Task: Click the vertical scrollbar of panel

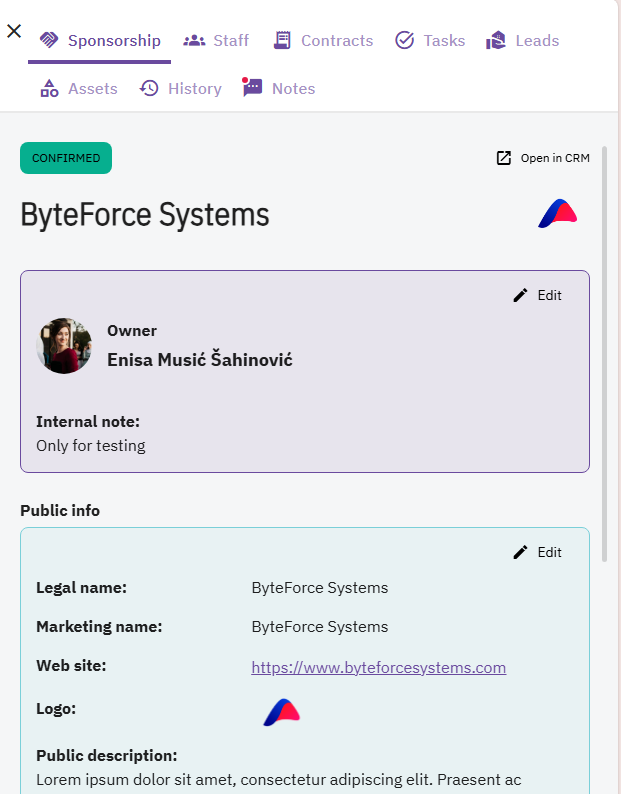Action: click(x=604, y=354)
